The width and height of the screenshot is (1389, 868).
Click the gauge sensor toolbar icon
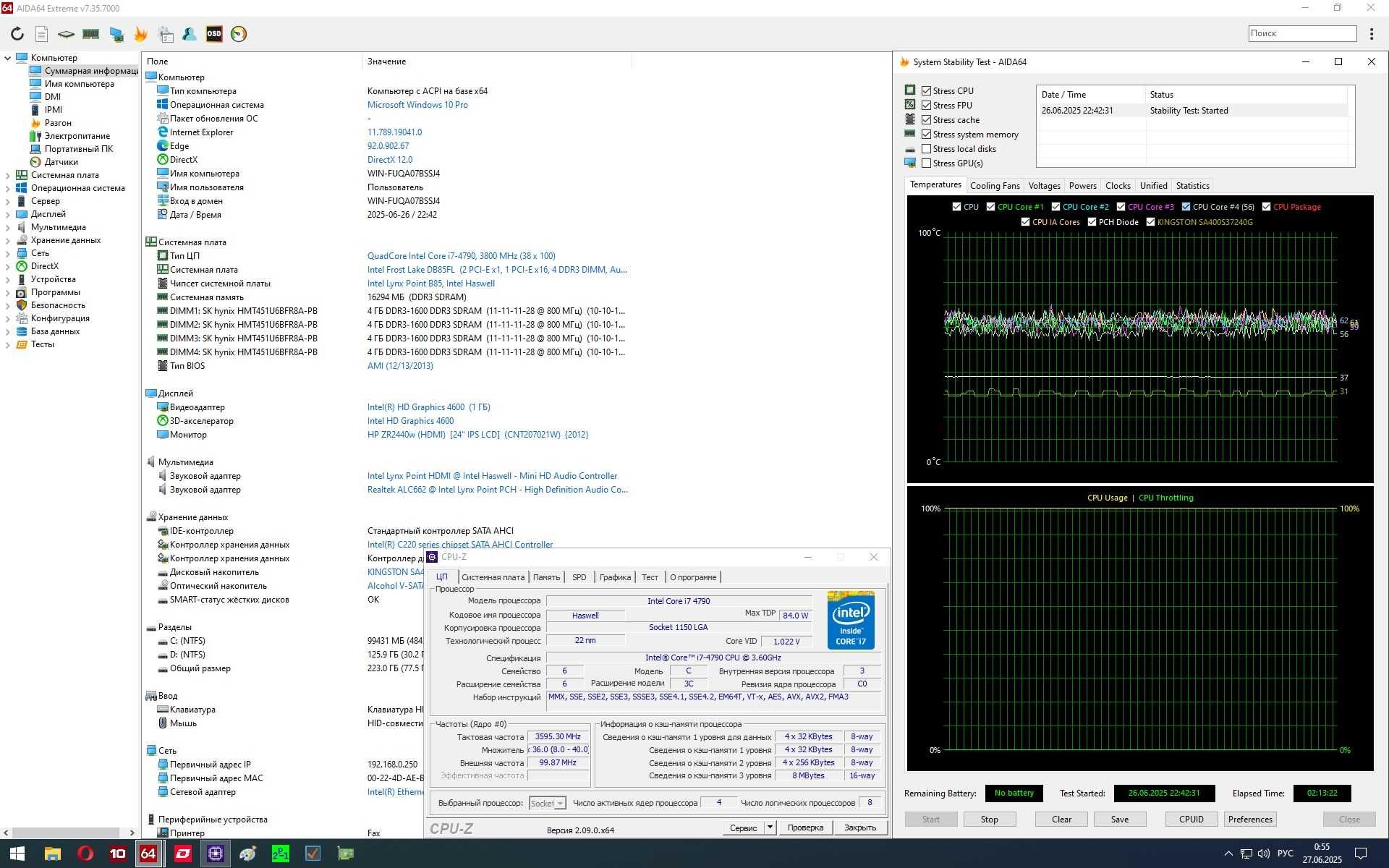[x=239, y=34]
